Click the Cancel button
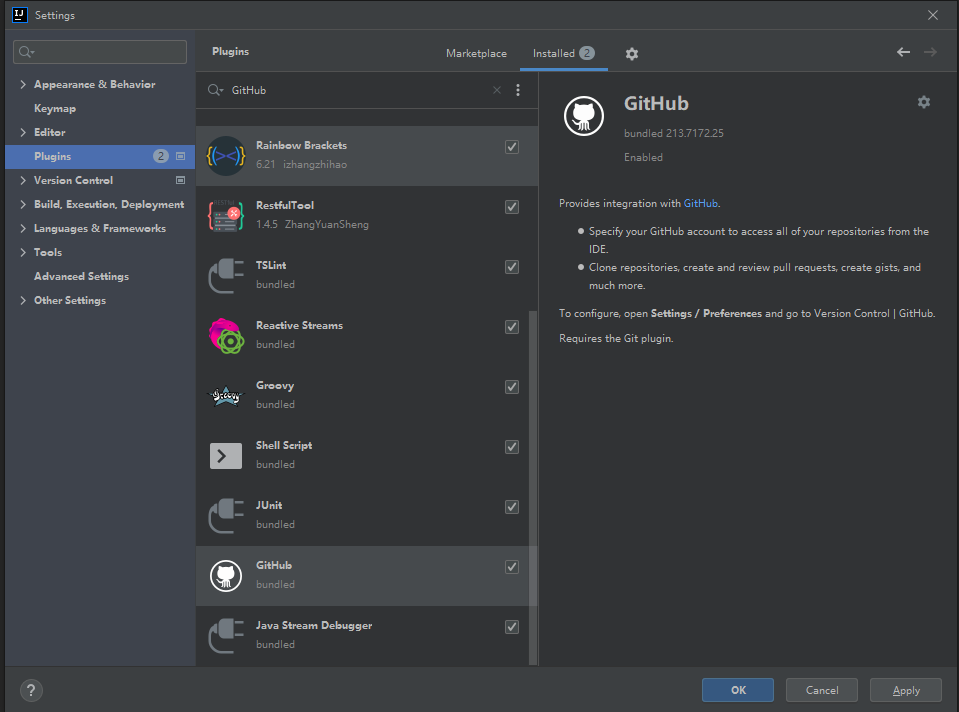This screenshot has height=712, width=959. pos(821,690)
